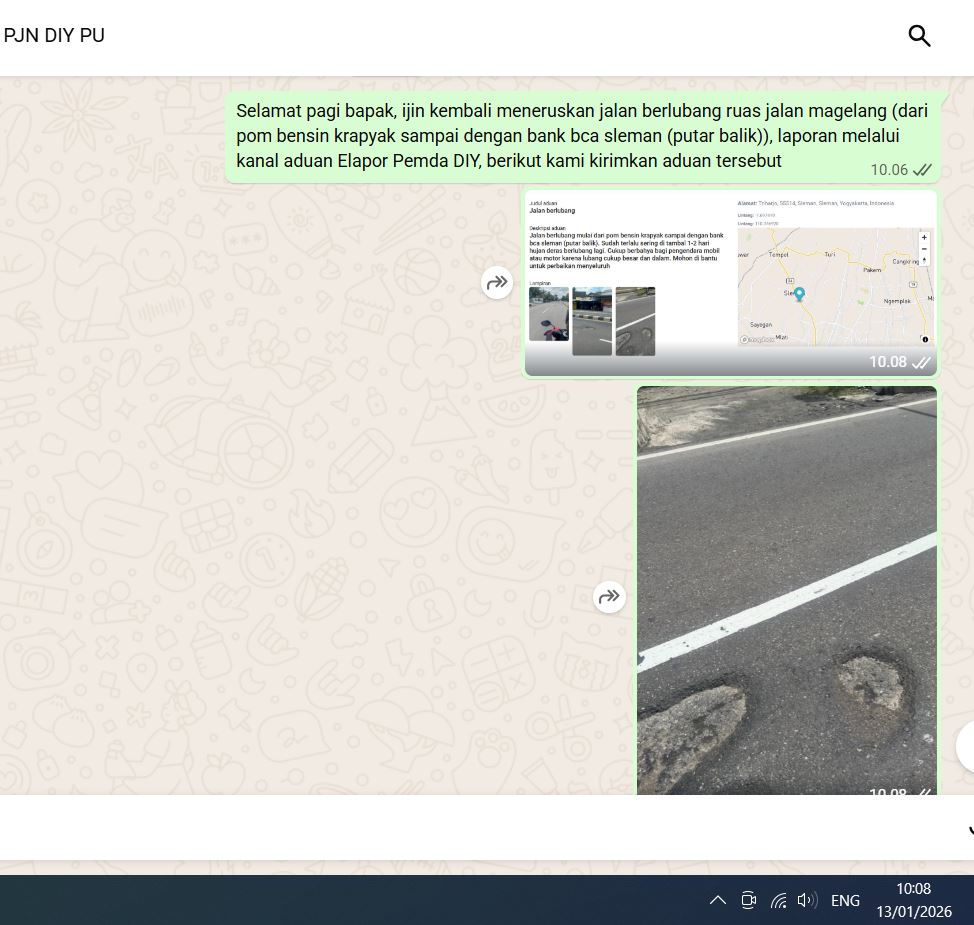Click the Meet Now camera tray icon

(748, 900)
